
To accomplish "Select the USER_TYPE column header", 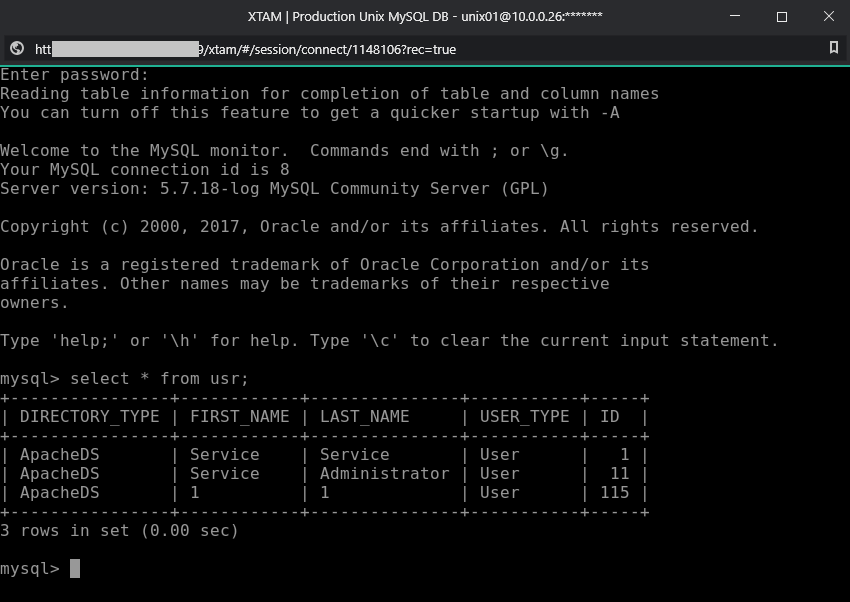I will tap(524, 416).
